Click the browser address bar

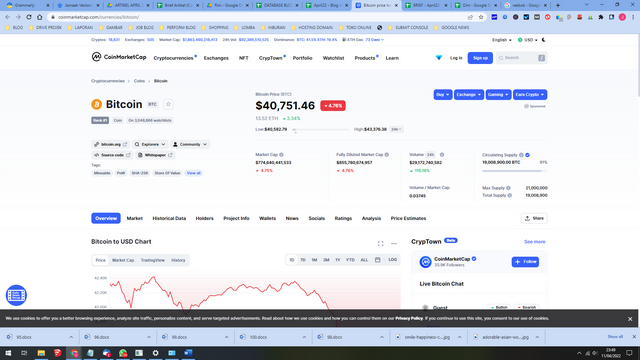[261, 17]
